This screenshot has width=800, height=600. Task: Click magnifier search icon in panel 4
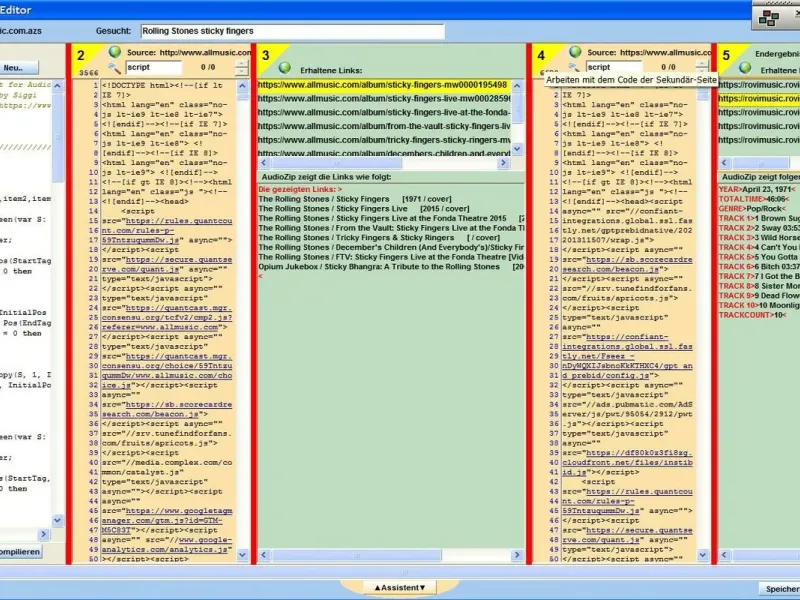click(575, 67)
